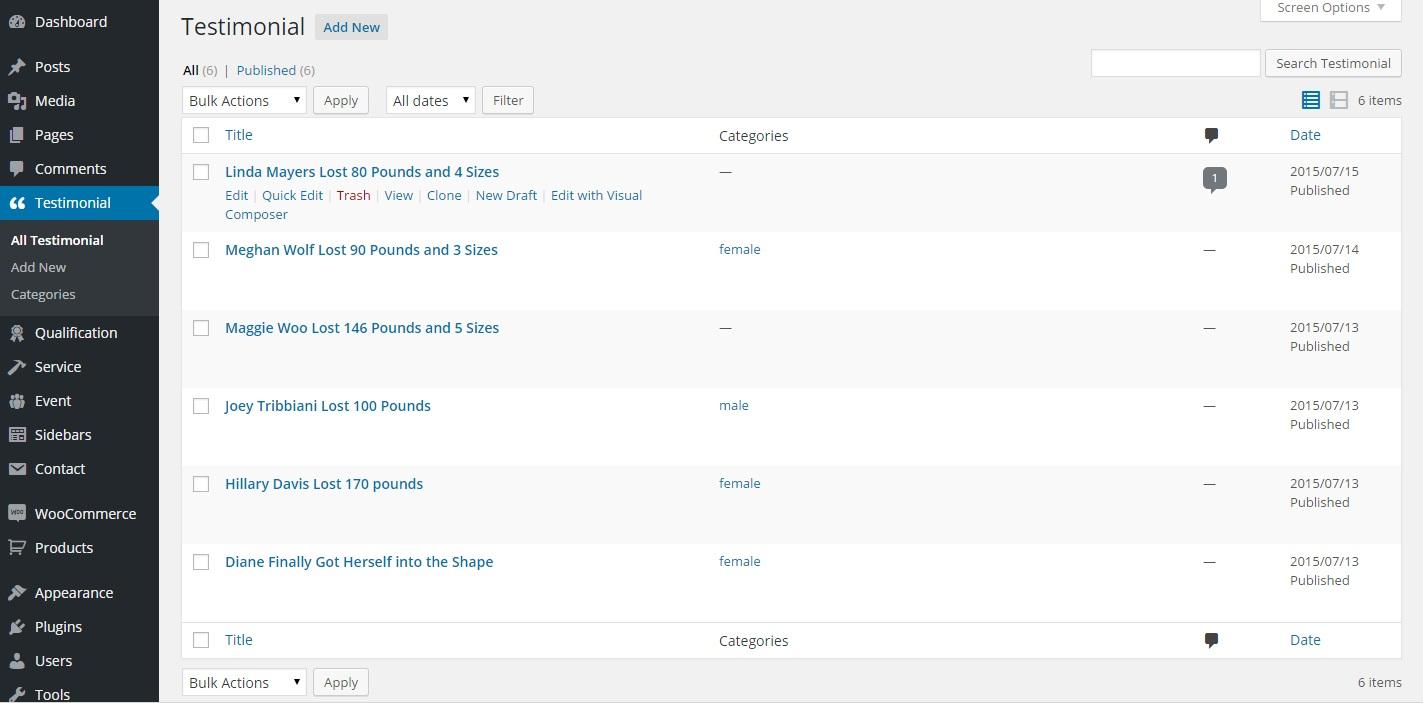
Task: Sort by comments column header icon
Action: [1211, 135]
